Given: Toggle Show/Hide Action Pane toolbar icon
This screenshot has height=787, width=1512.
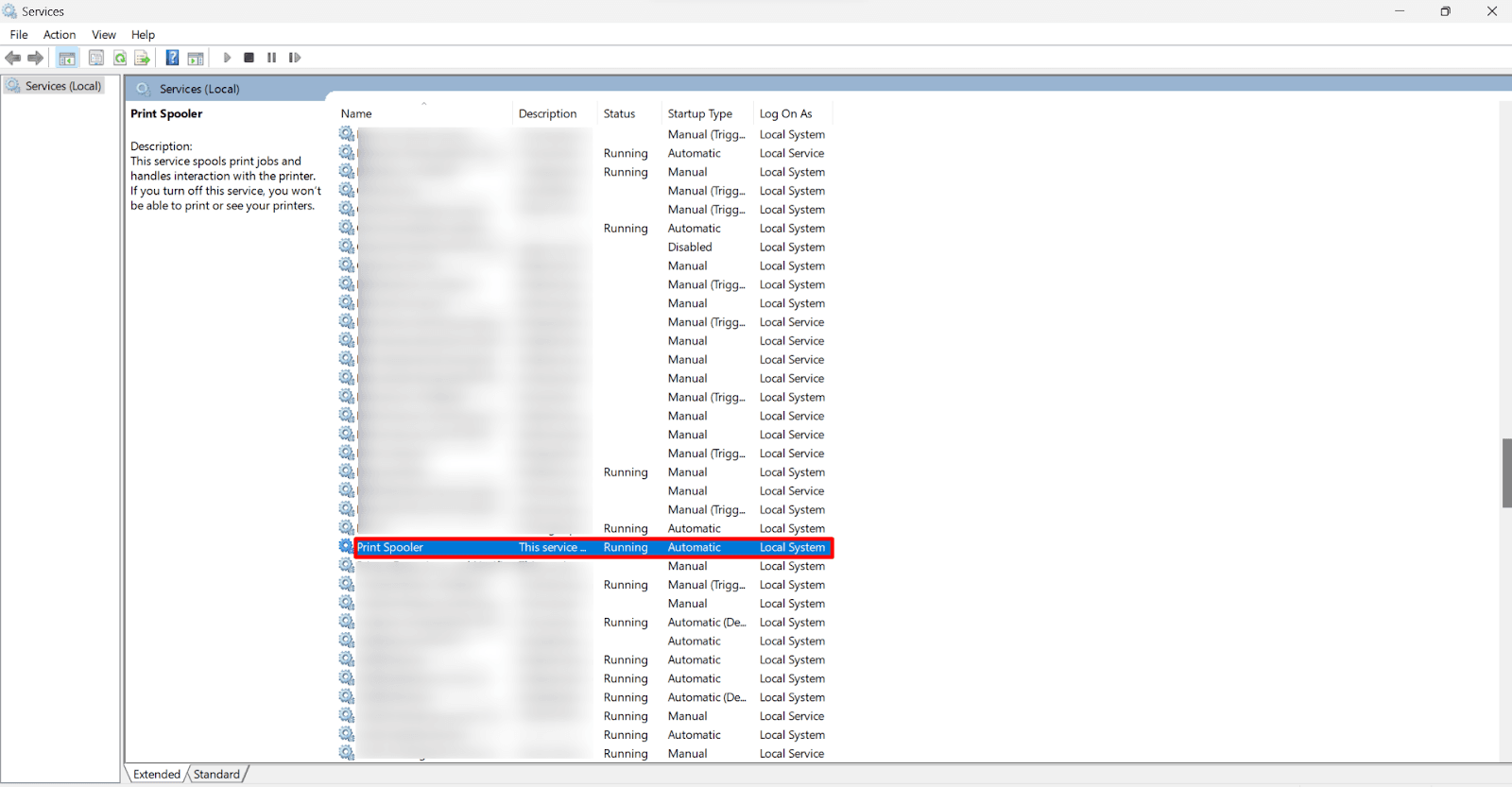Looking at the screenshot, I should (196, 58).
